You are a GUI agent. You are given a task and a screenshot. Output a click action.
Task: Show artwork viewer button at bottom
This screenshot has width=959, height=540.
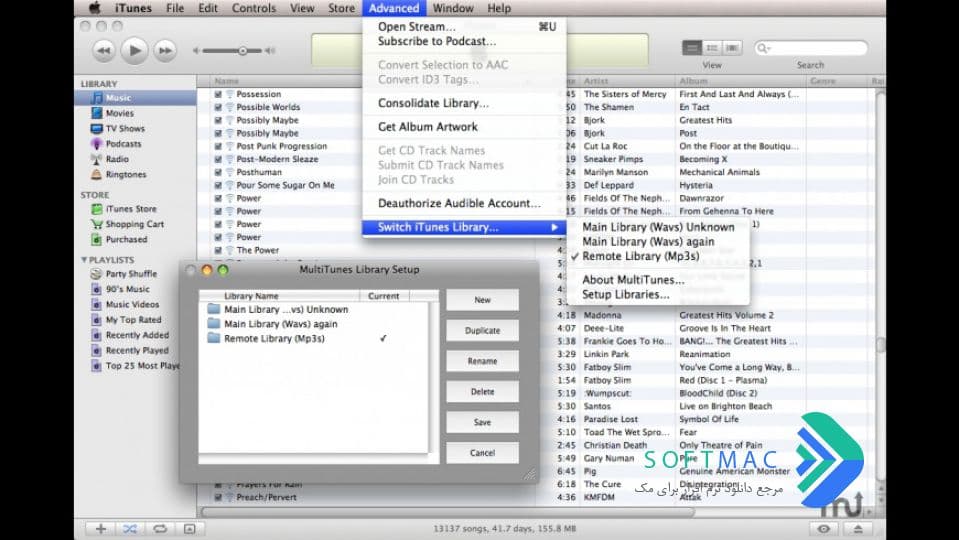tap(190, 528)
